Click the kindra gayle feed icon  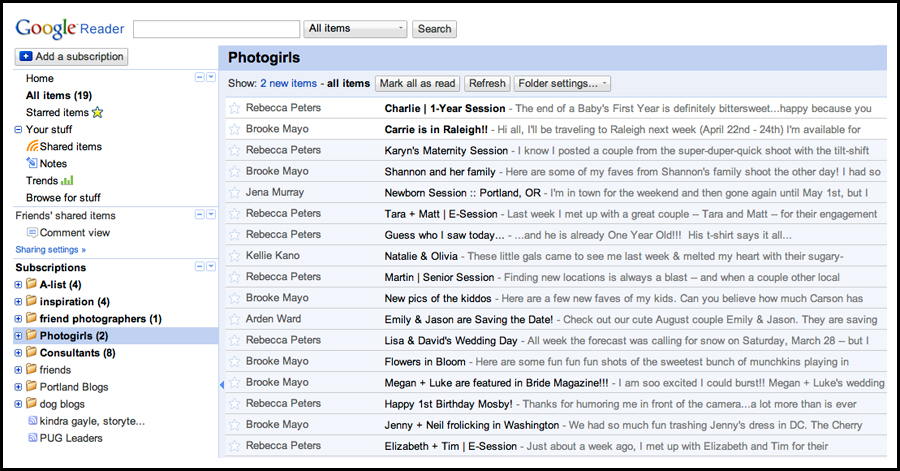[32, 421]
